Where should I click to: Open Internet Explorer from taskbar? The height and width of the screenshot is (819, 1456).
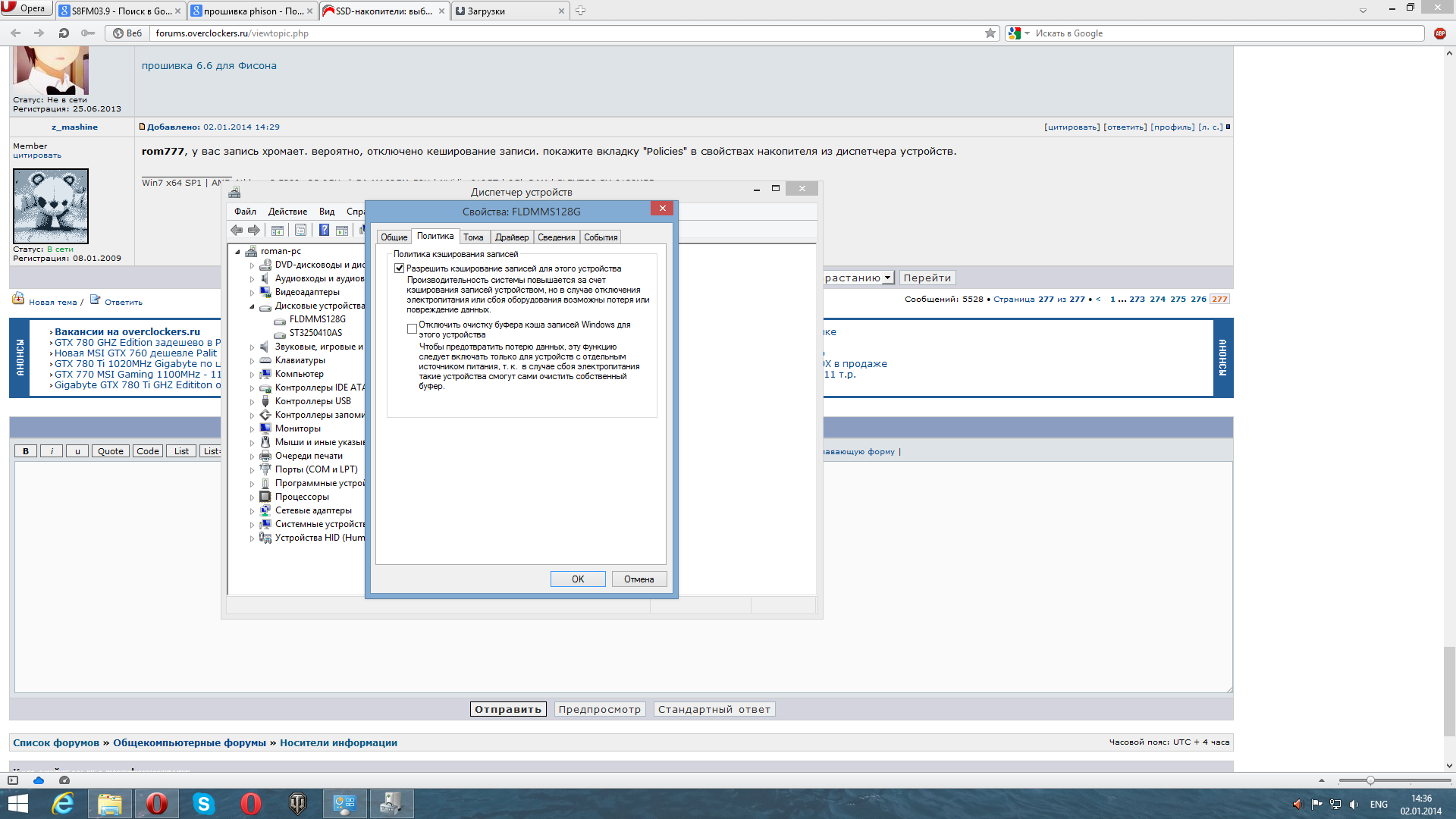(63, 804)
